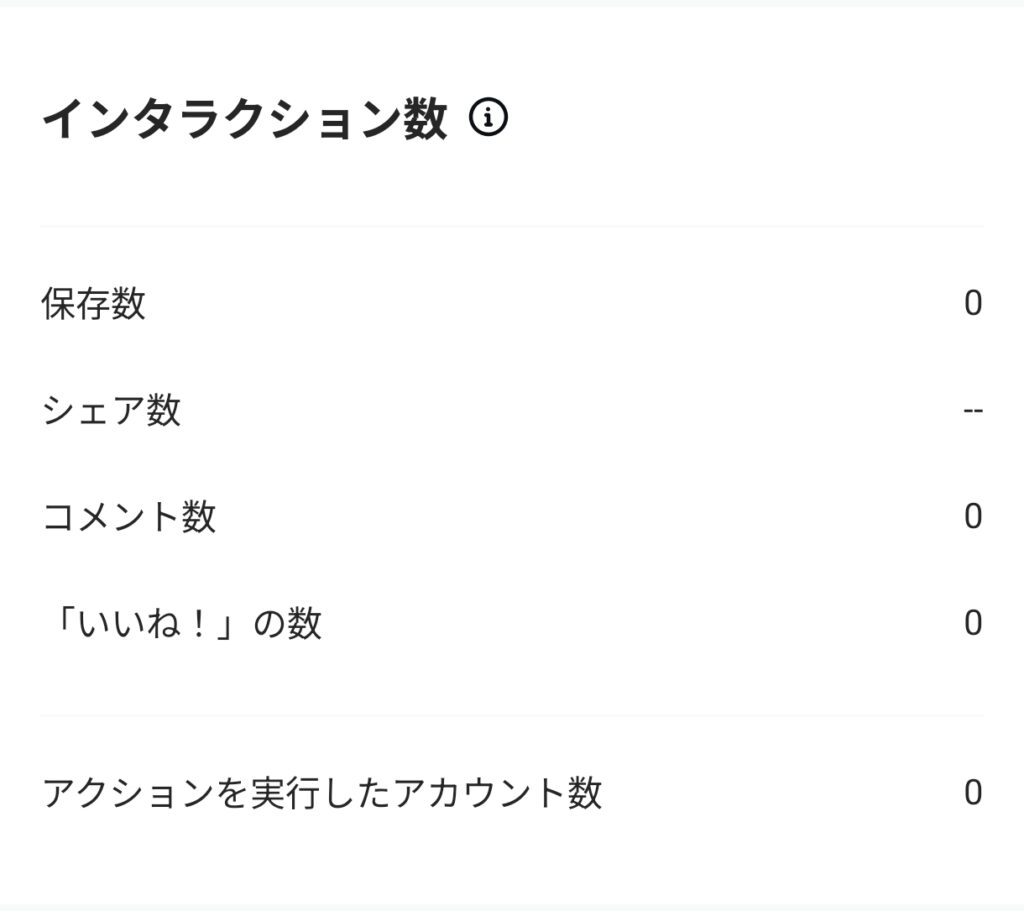Click the 保存数 value of 0
This screenshot has width=1024, height=911.
tap(973, 303)
